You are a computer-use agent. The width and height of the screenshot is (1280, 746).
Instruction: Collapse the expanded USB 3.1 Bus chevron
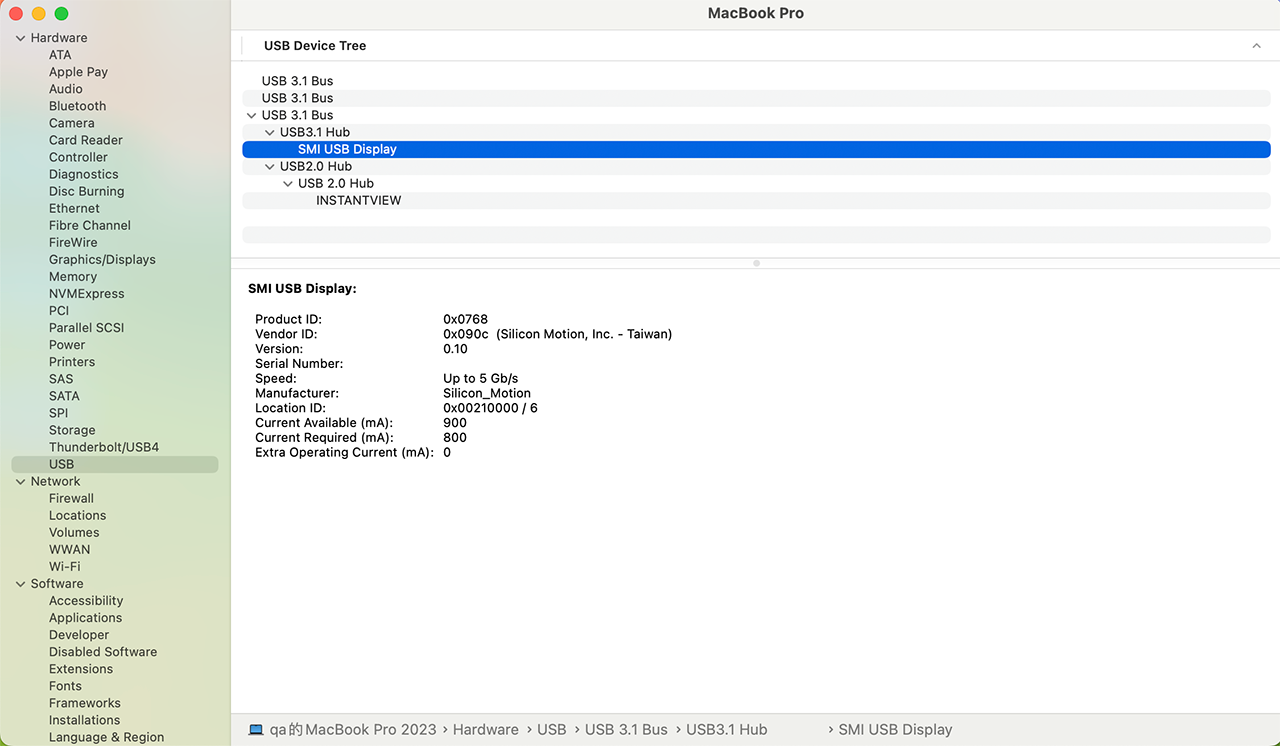[251, 115]
